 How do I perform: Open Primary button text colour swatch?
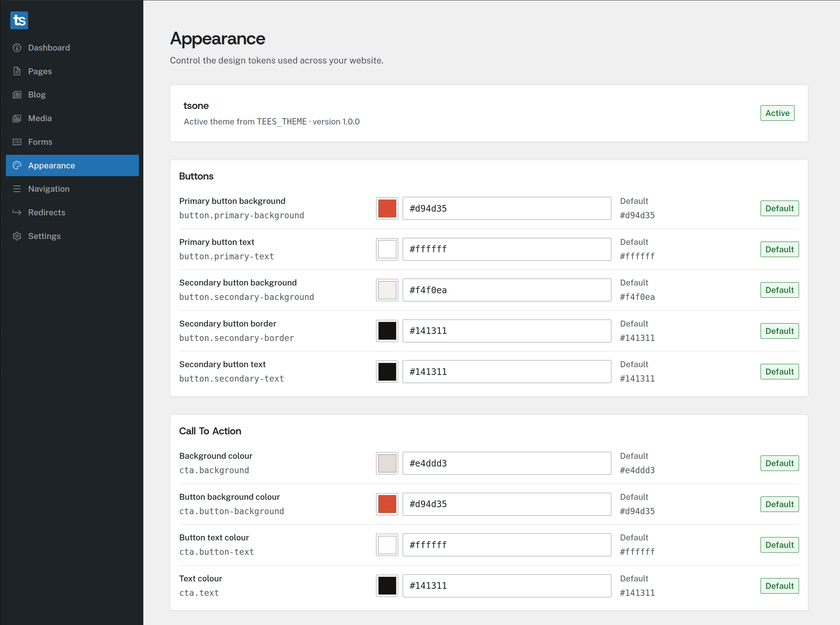[x=387, y=249]
